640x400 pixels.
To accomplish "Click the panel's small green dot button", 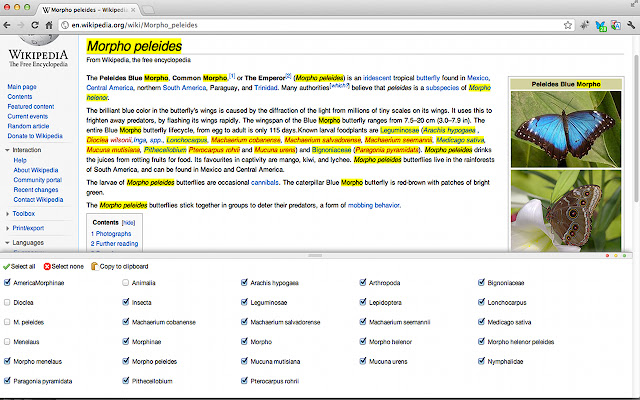I will click(624, 256).
